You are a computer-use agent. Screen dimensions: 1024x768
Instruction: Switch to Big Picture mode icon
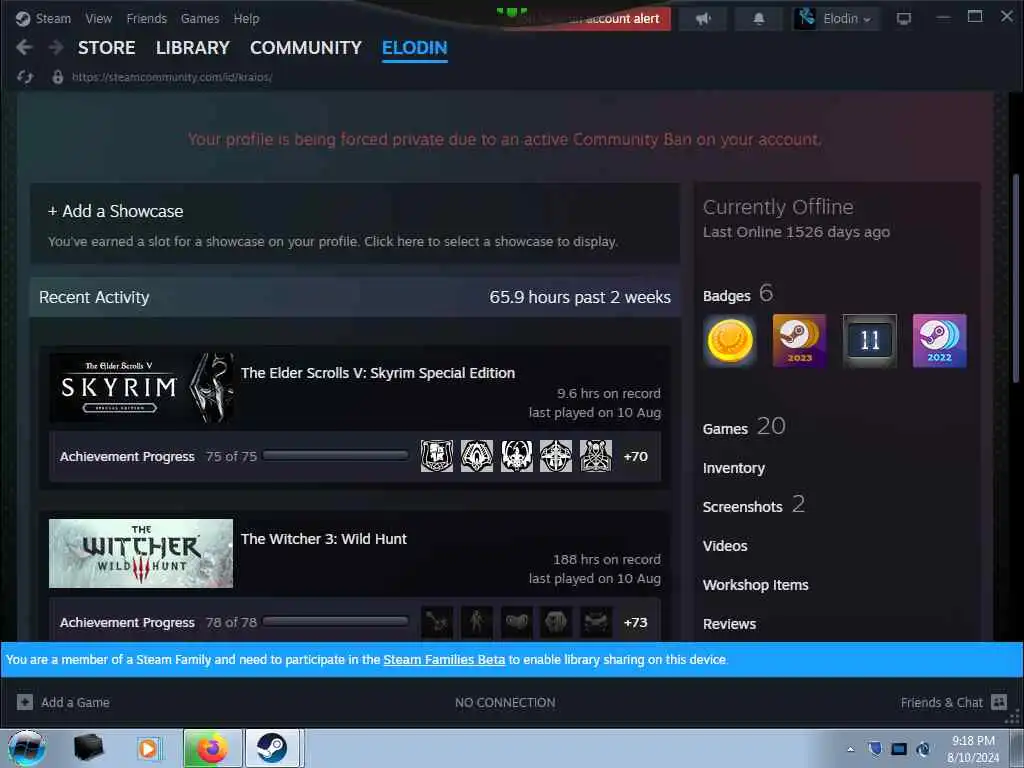[x=904, y=18]
